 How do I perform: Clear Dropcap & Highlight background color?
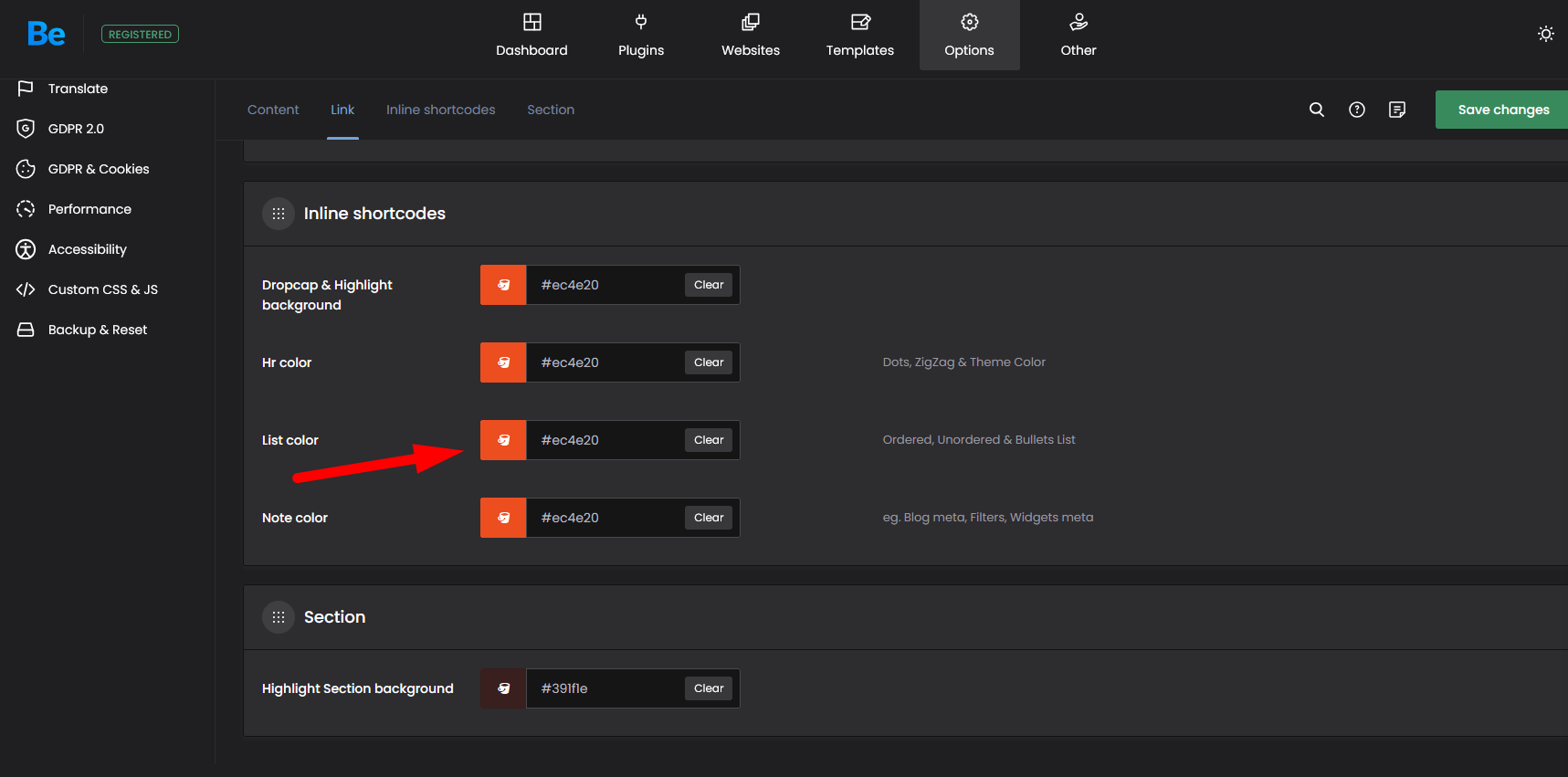point(709,285)
